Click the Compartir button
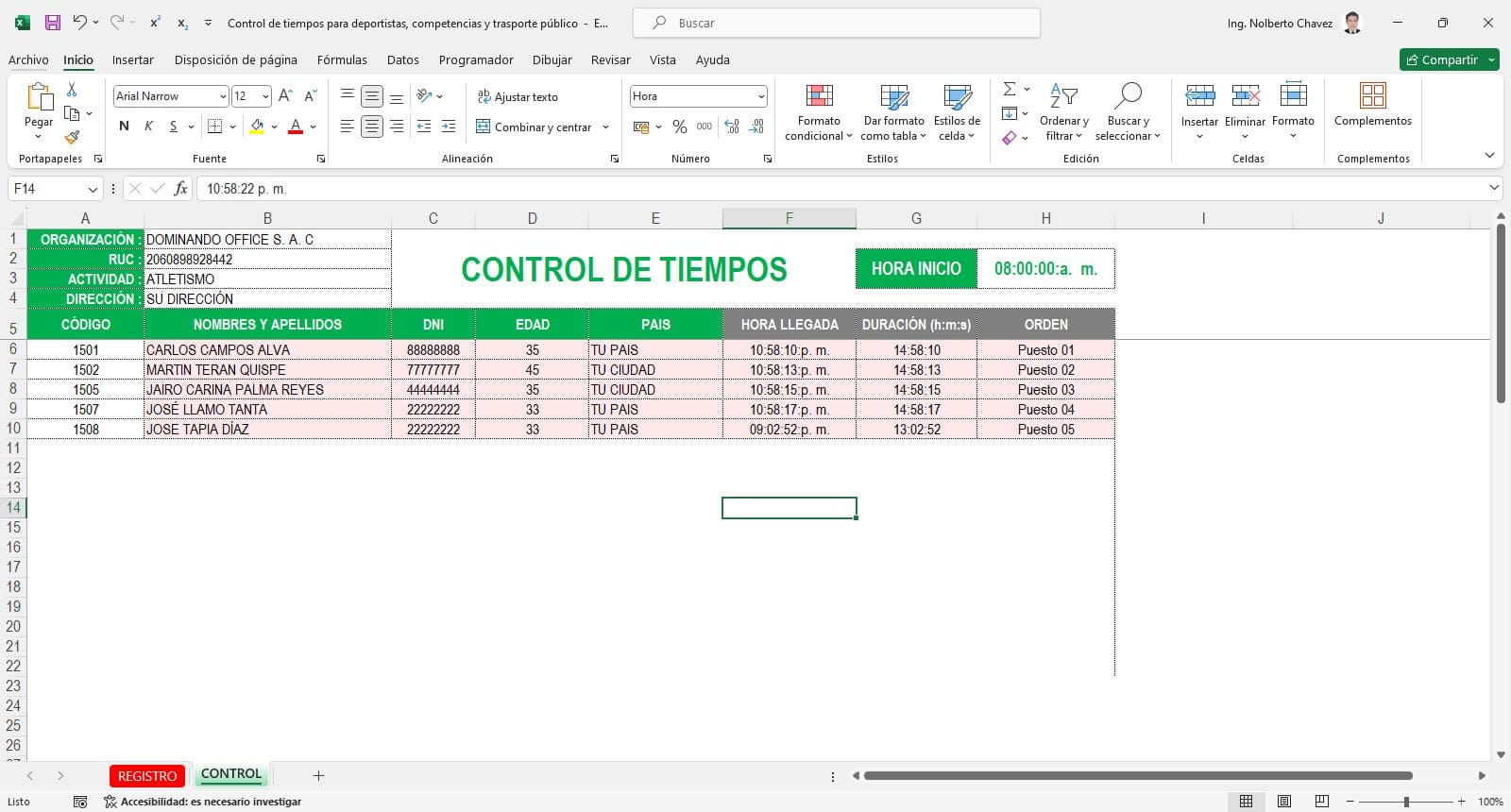1511x812 pixels. click(1441, 59)
